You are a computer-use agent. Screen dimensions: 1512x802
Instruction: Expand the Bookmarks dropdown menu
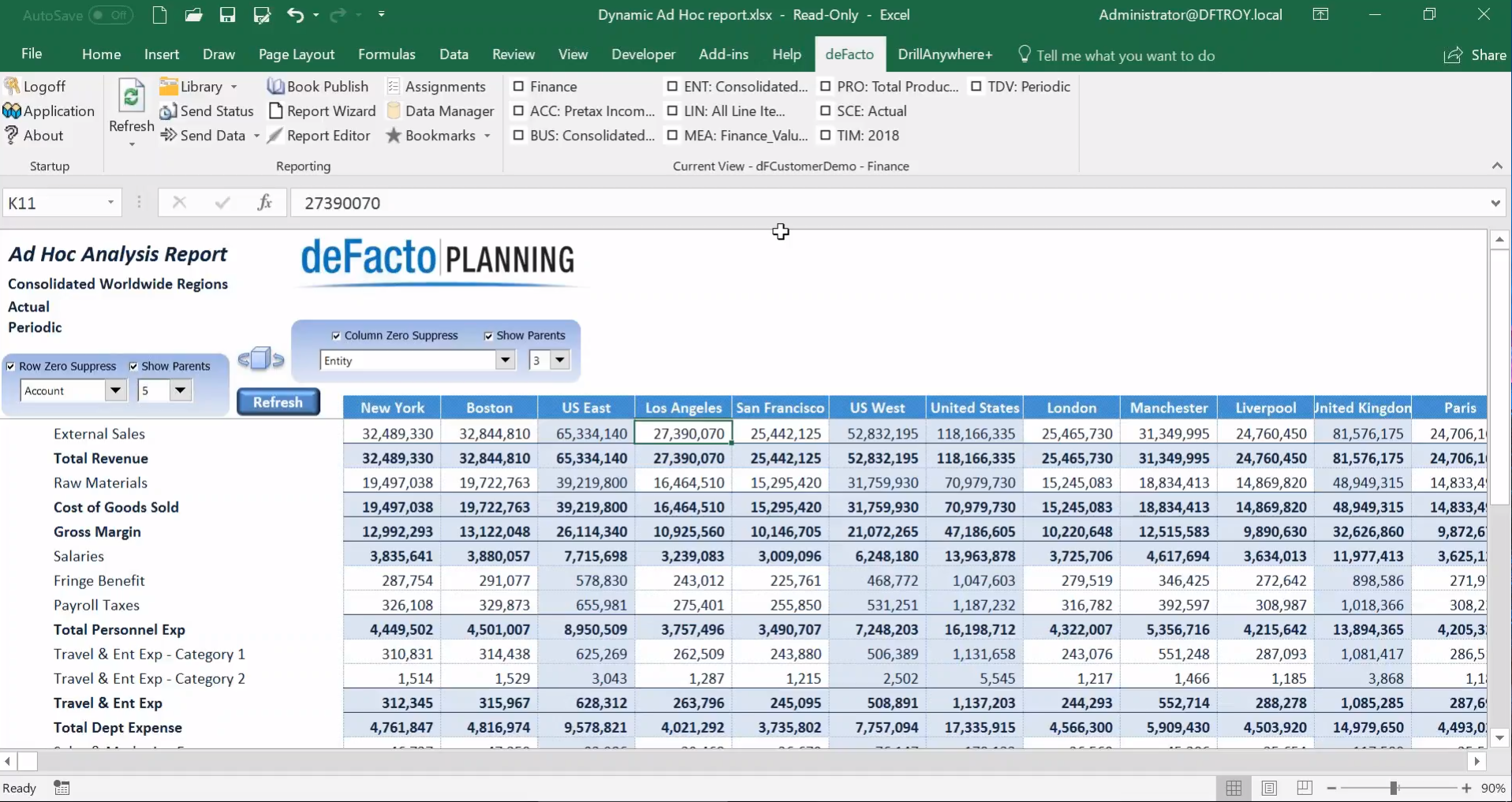(487, 136)
